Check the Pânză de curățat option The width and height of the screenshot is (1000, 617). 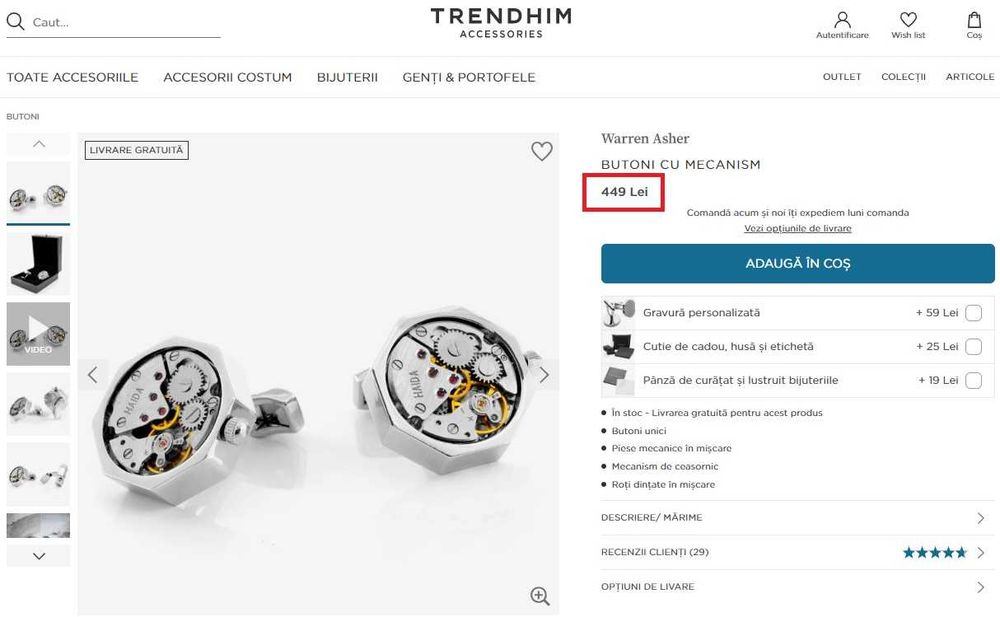pos(973,380)
